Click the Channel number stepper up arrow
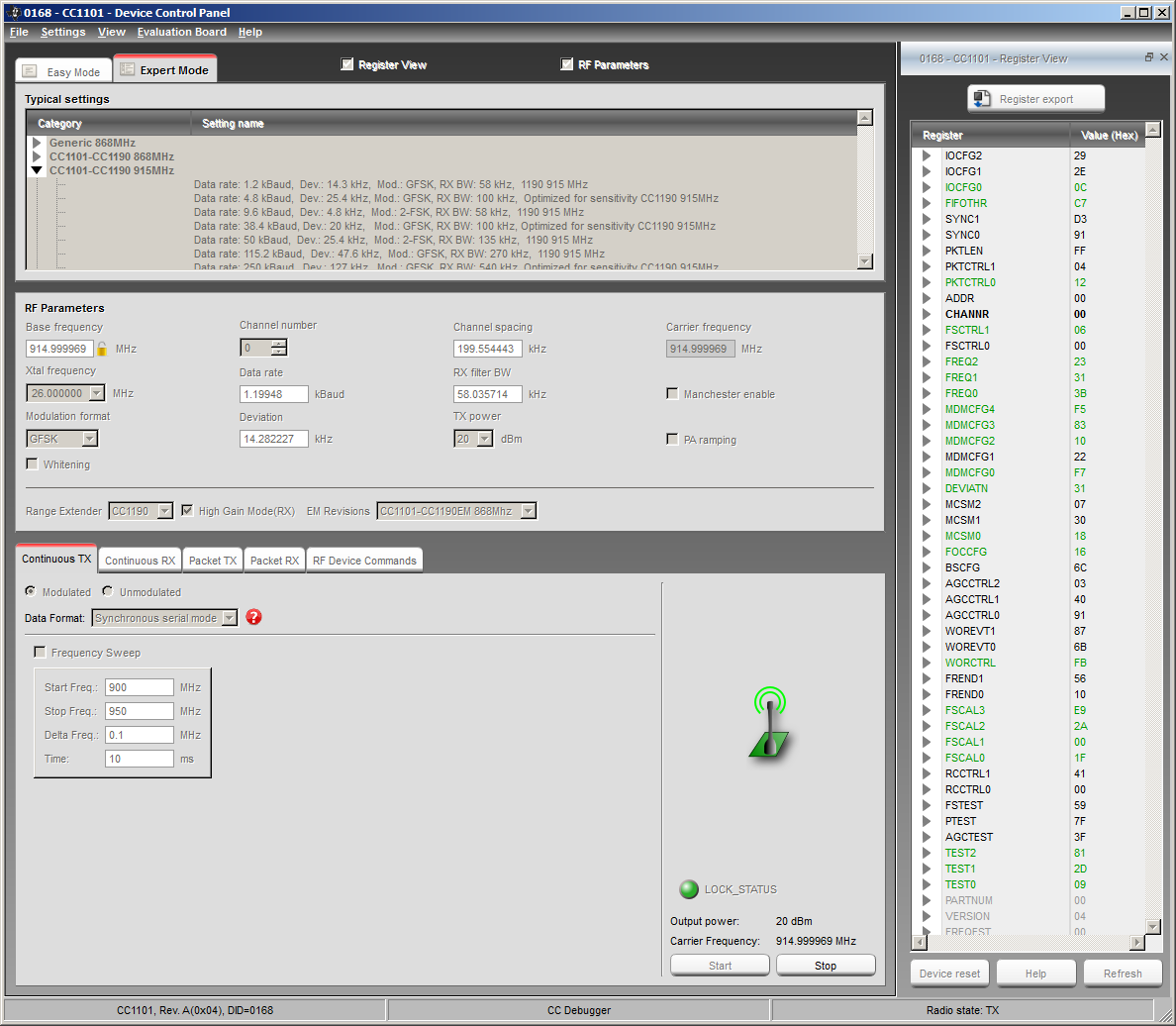 coord(279,344)
